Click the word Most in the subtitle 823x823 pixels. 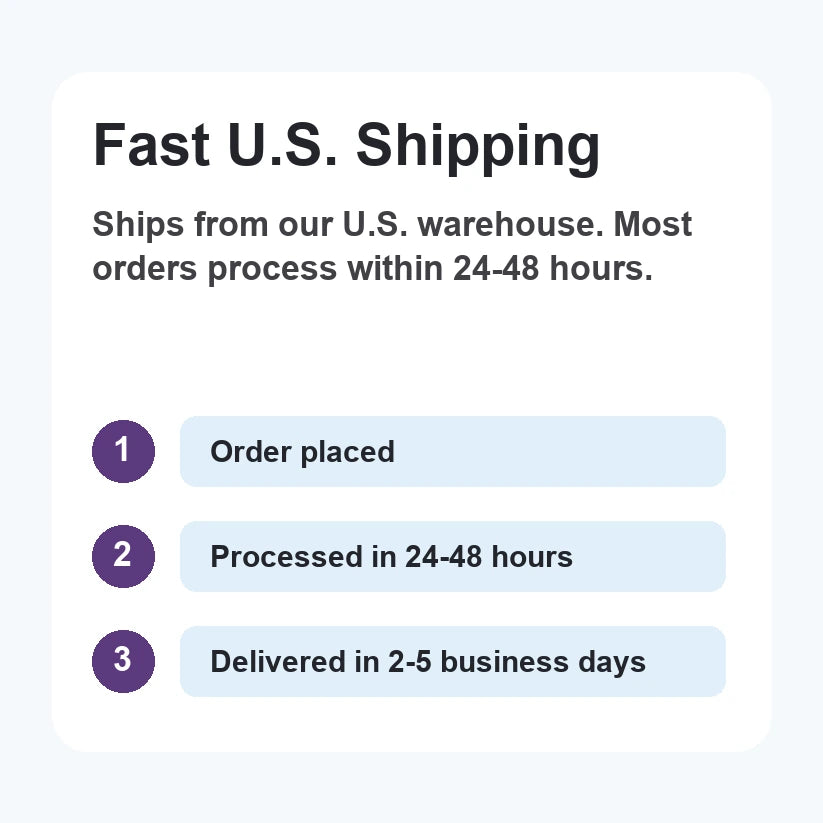pyautogui.click(x=653, y=224)
